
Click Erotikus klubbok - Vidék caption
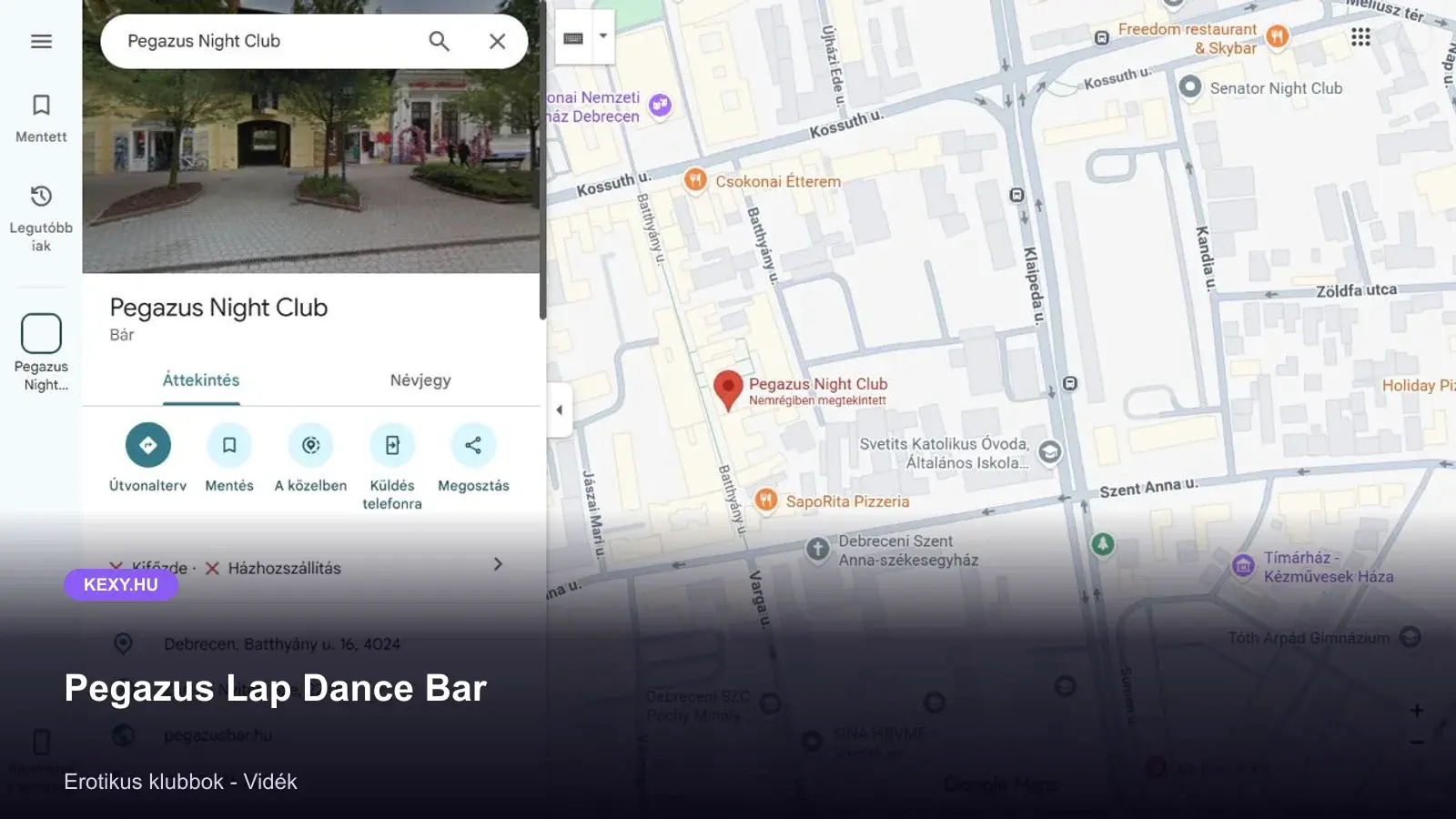[x=180, y=782]
